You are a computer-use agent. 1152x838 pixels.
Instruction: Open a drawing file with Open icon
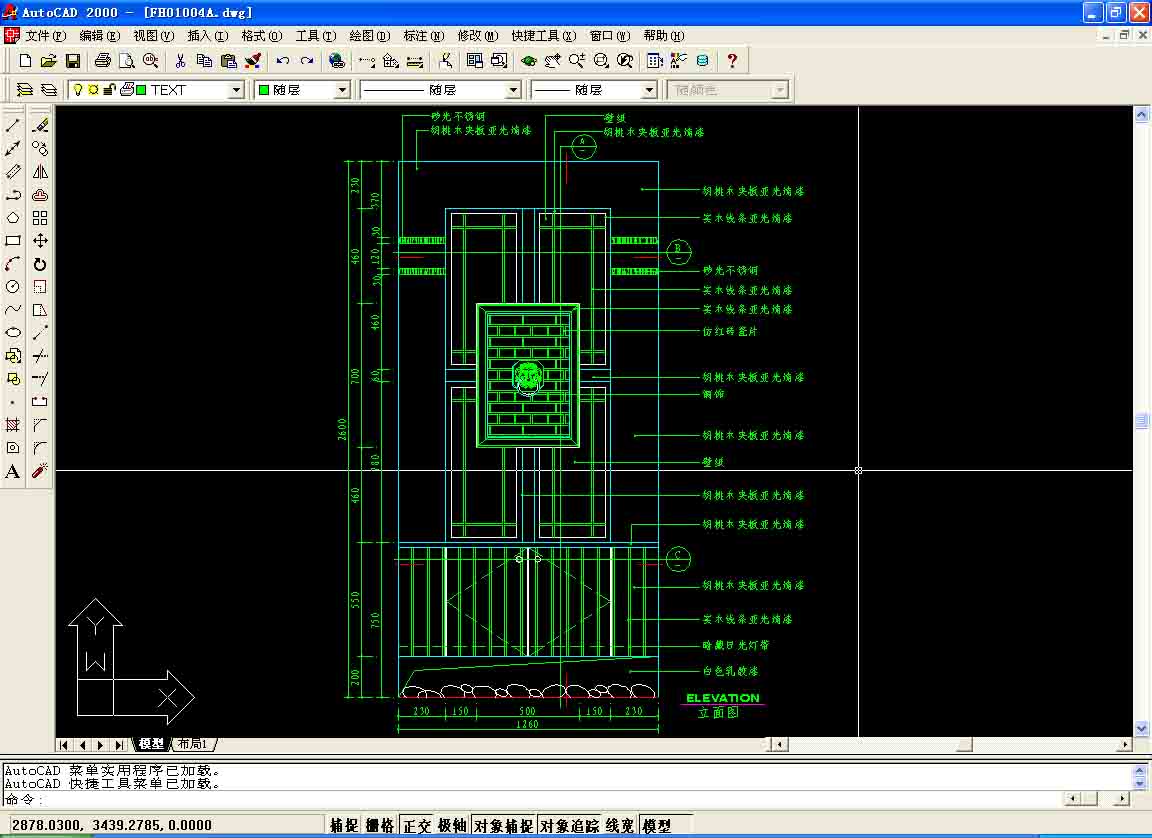[48, 61]
